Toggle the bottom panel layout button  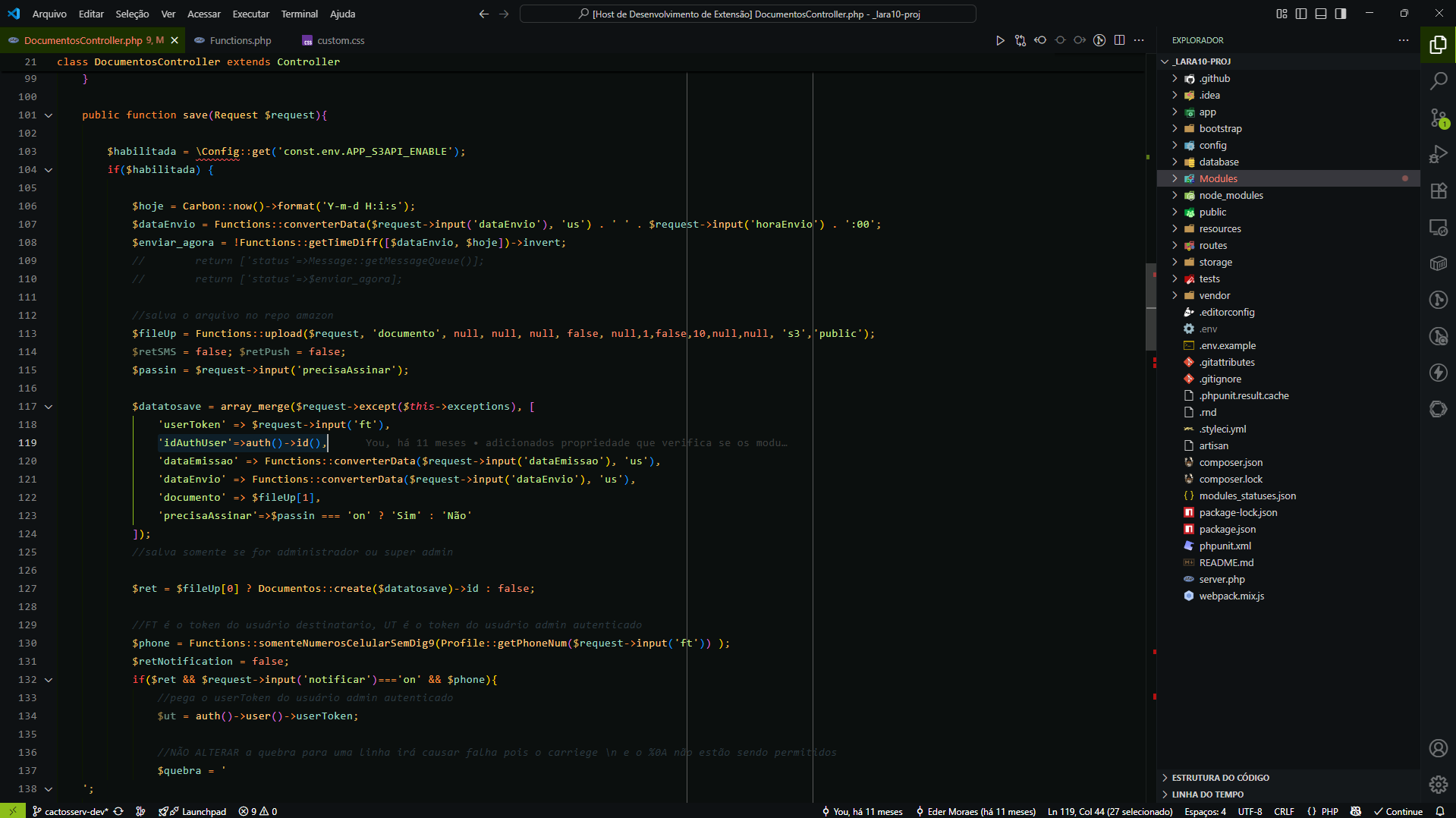1321,14
